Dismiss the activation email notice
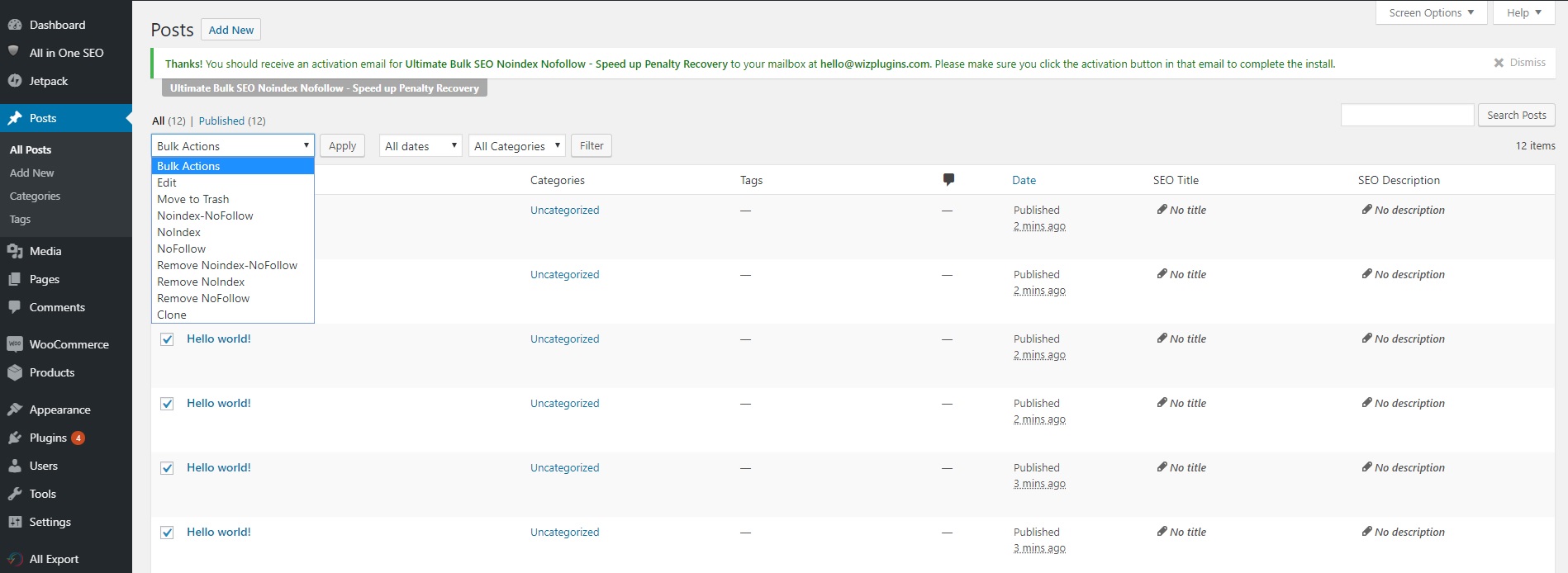 [x=1519, y=63]
